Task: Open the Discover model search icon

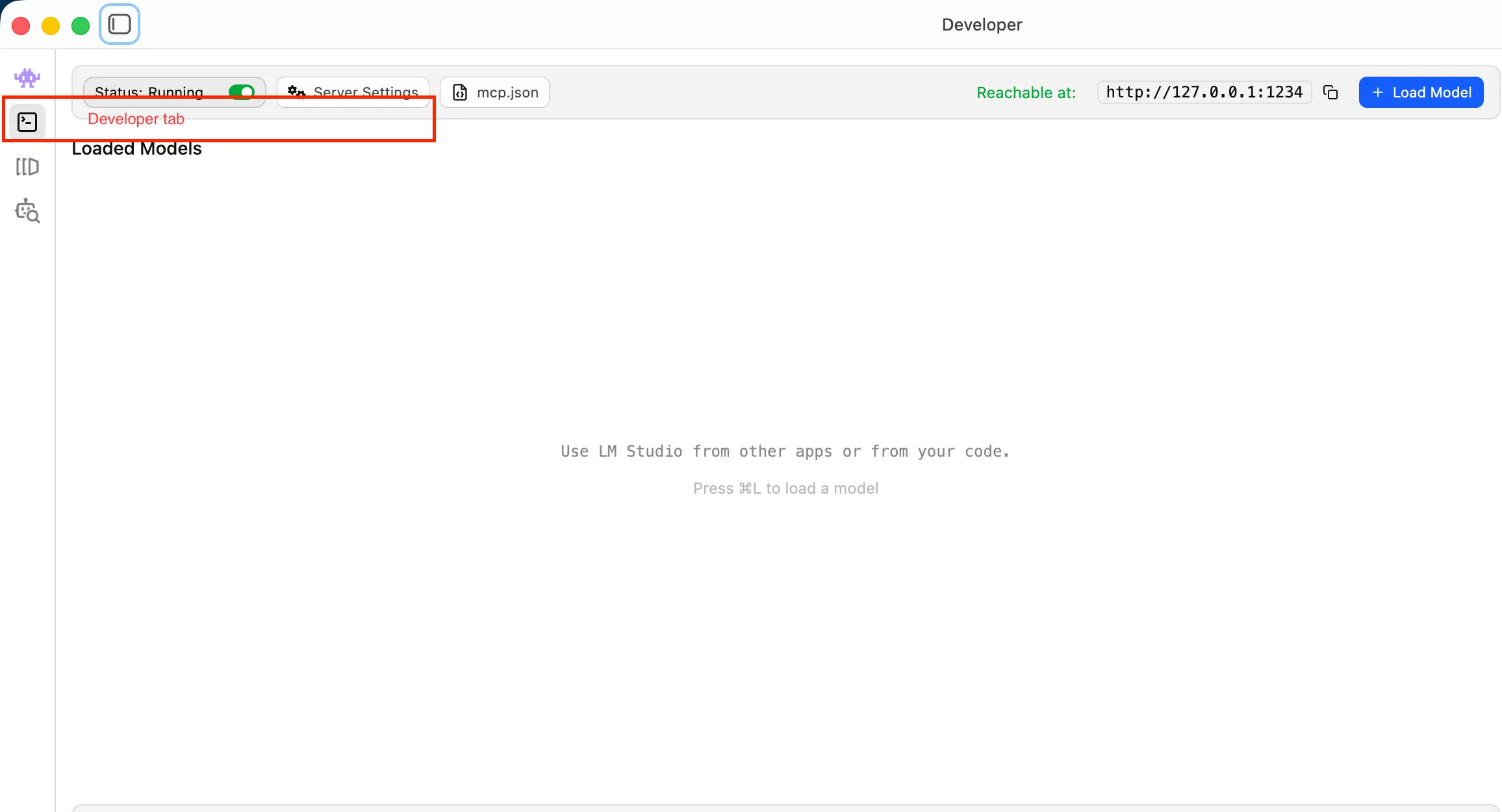Action: 27,211
